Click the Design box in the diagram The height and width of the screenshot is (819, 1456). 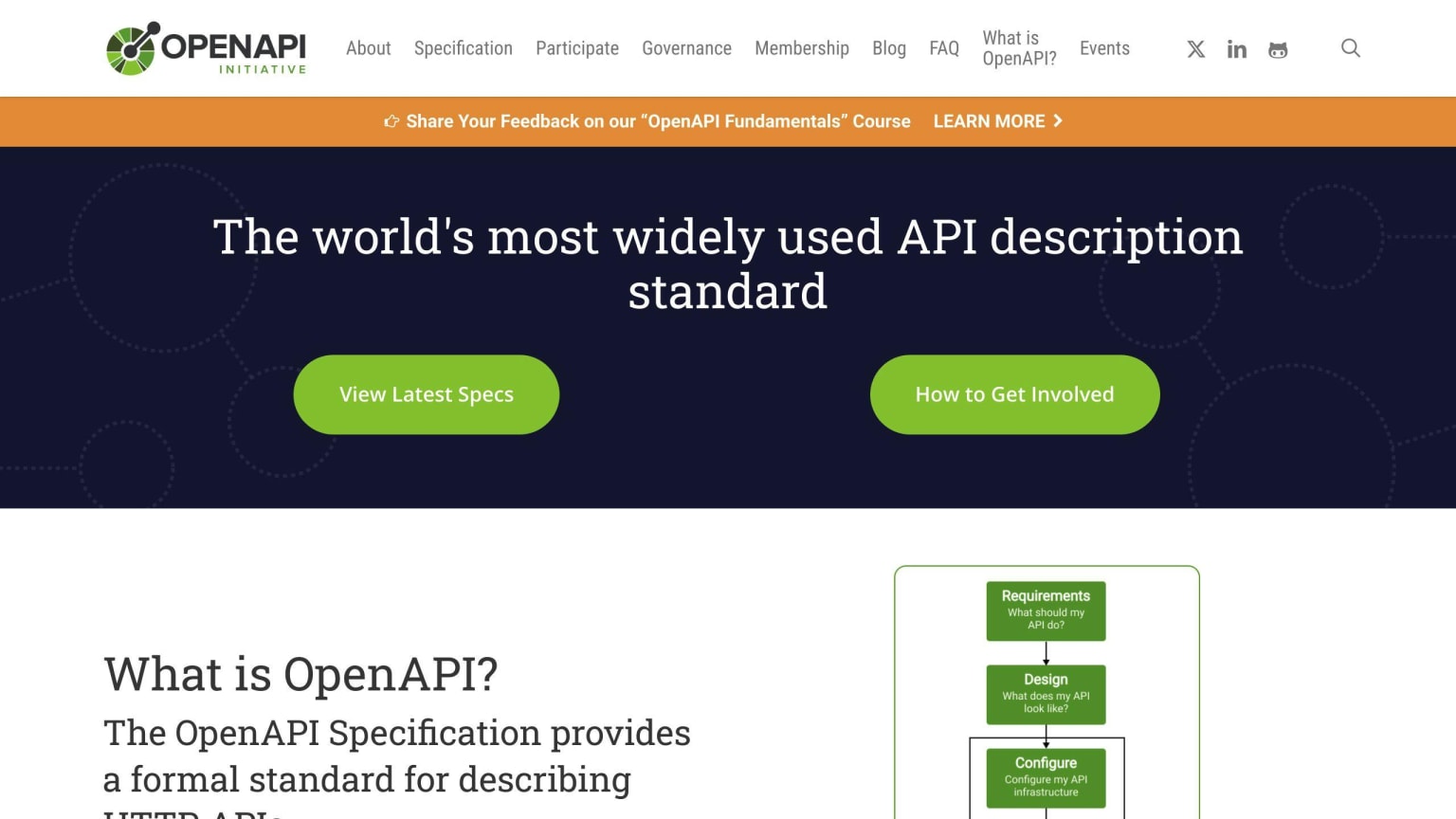pyautogui.click(x=1046, y=694)
